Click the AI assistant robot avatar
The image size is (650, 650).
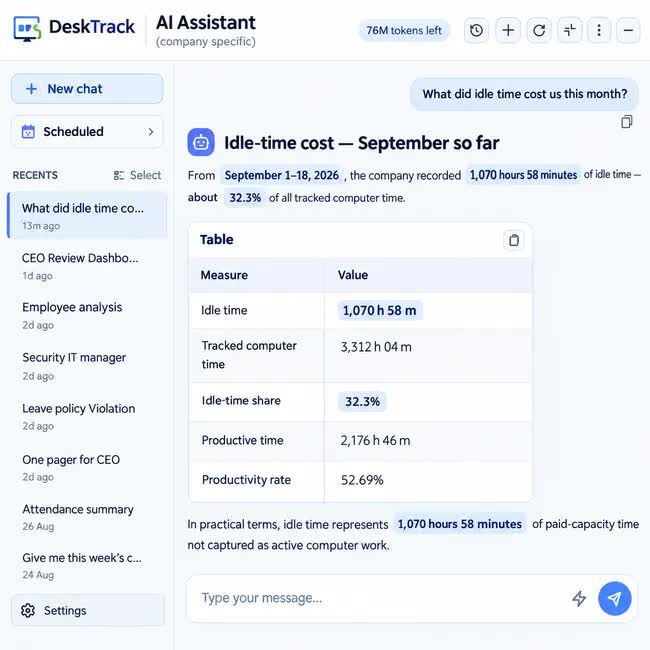pos(201,142)
